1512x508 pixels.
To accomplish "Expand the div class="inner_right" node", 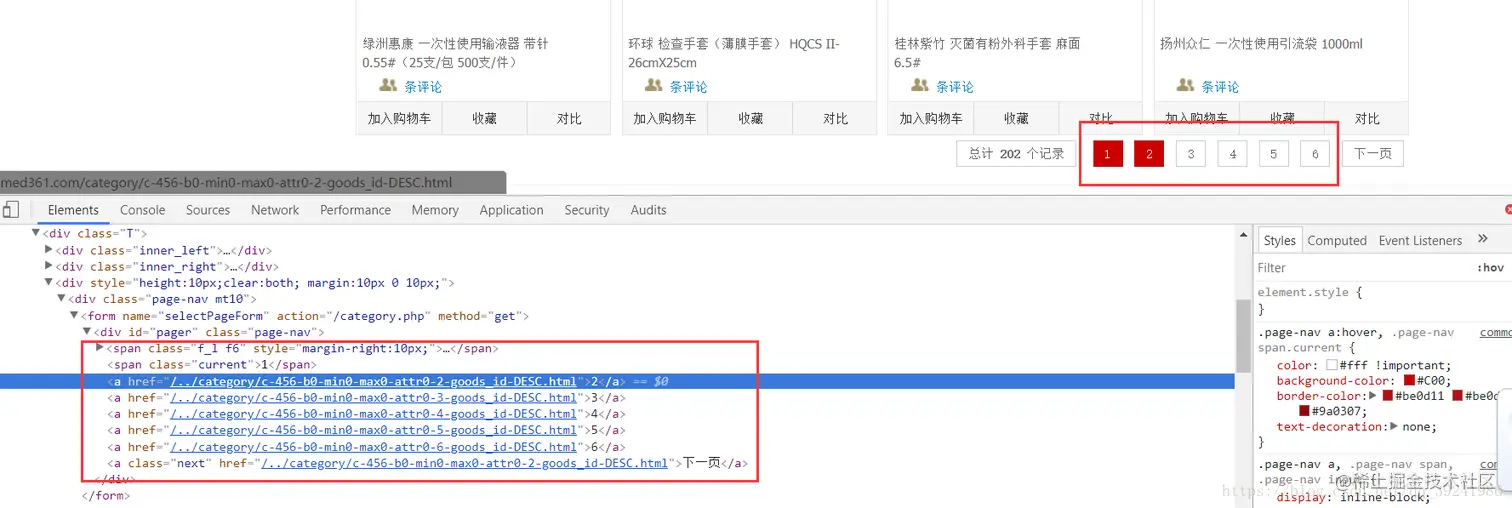I will click(x=49, y=266).
